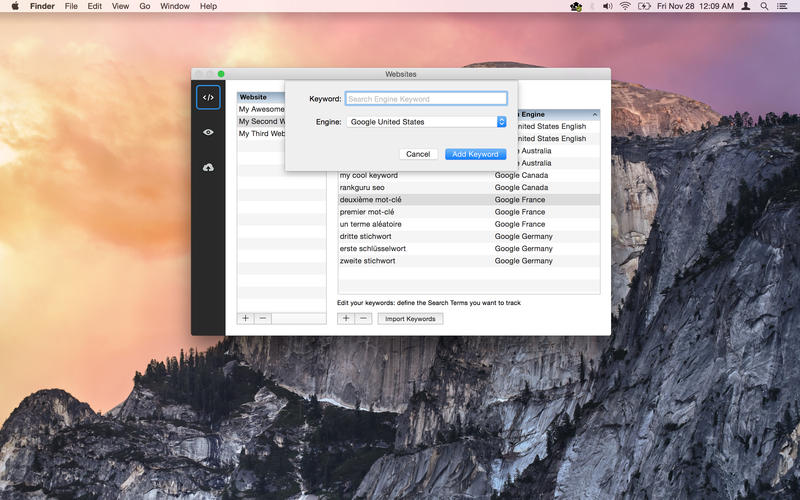
Task: Remove keyword with minus button below keyword table
Action: 363,318
